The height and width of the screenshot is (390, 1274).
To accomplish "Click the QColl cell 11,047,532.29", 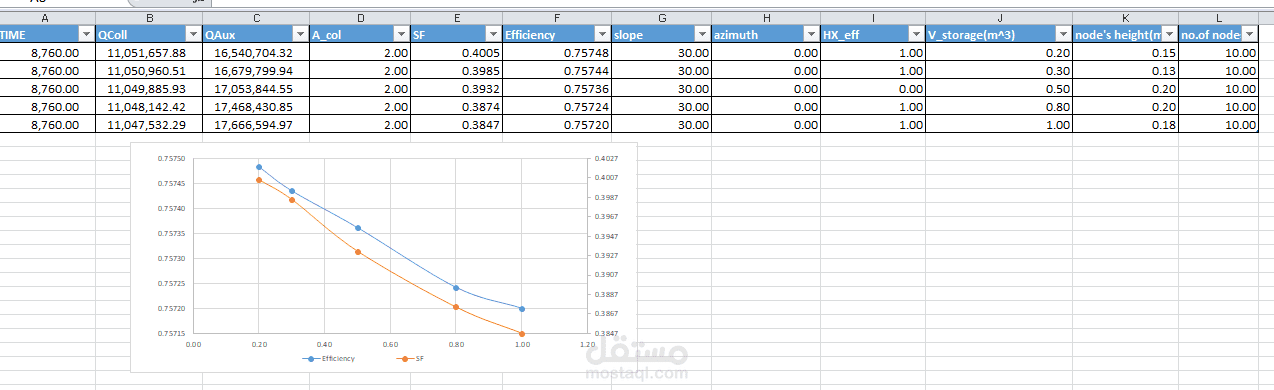I will pos(149,124).
